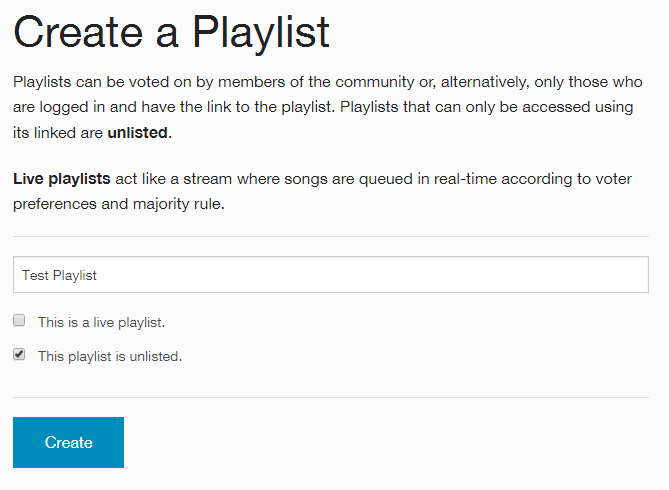Click the 'This playlist is unlisted.' label
Image resolution: width=669 pixels, height=490 pixels.
coord(110,356)
